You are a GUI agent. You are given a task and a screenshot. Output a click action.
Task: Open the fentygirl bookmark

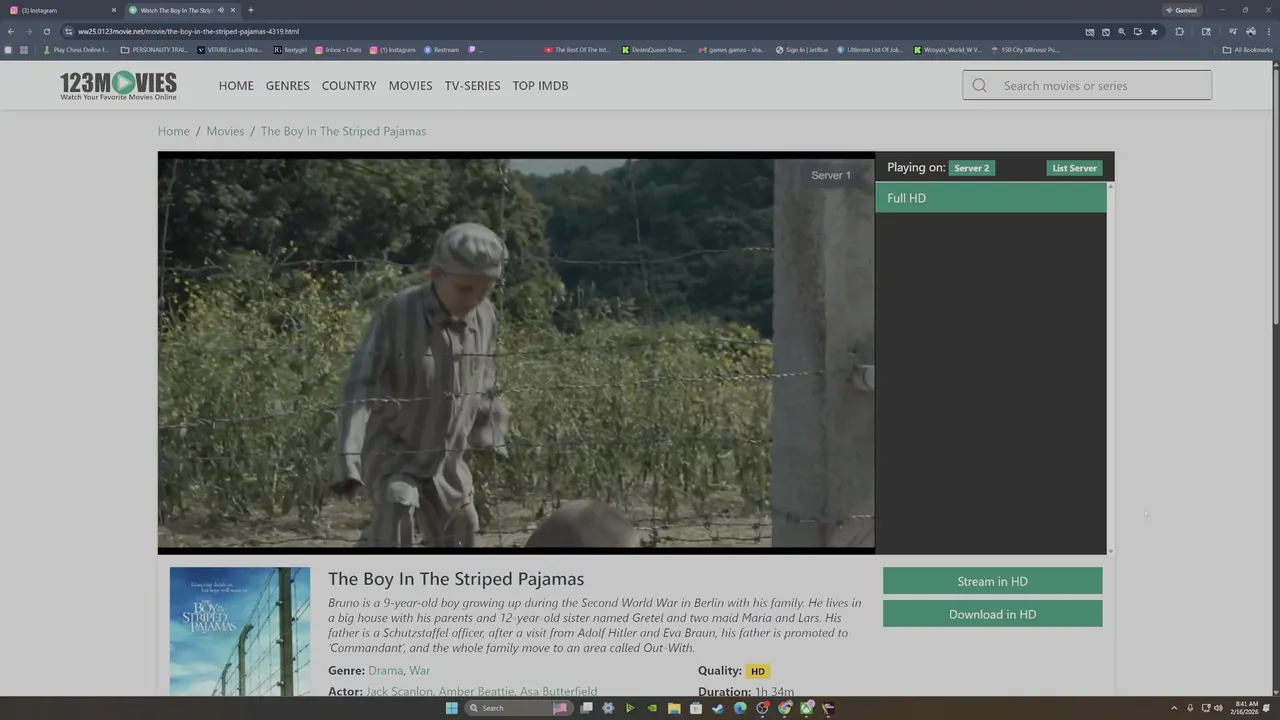pos(291,49)
